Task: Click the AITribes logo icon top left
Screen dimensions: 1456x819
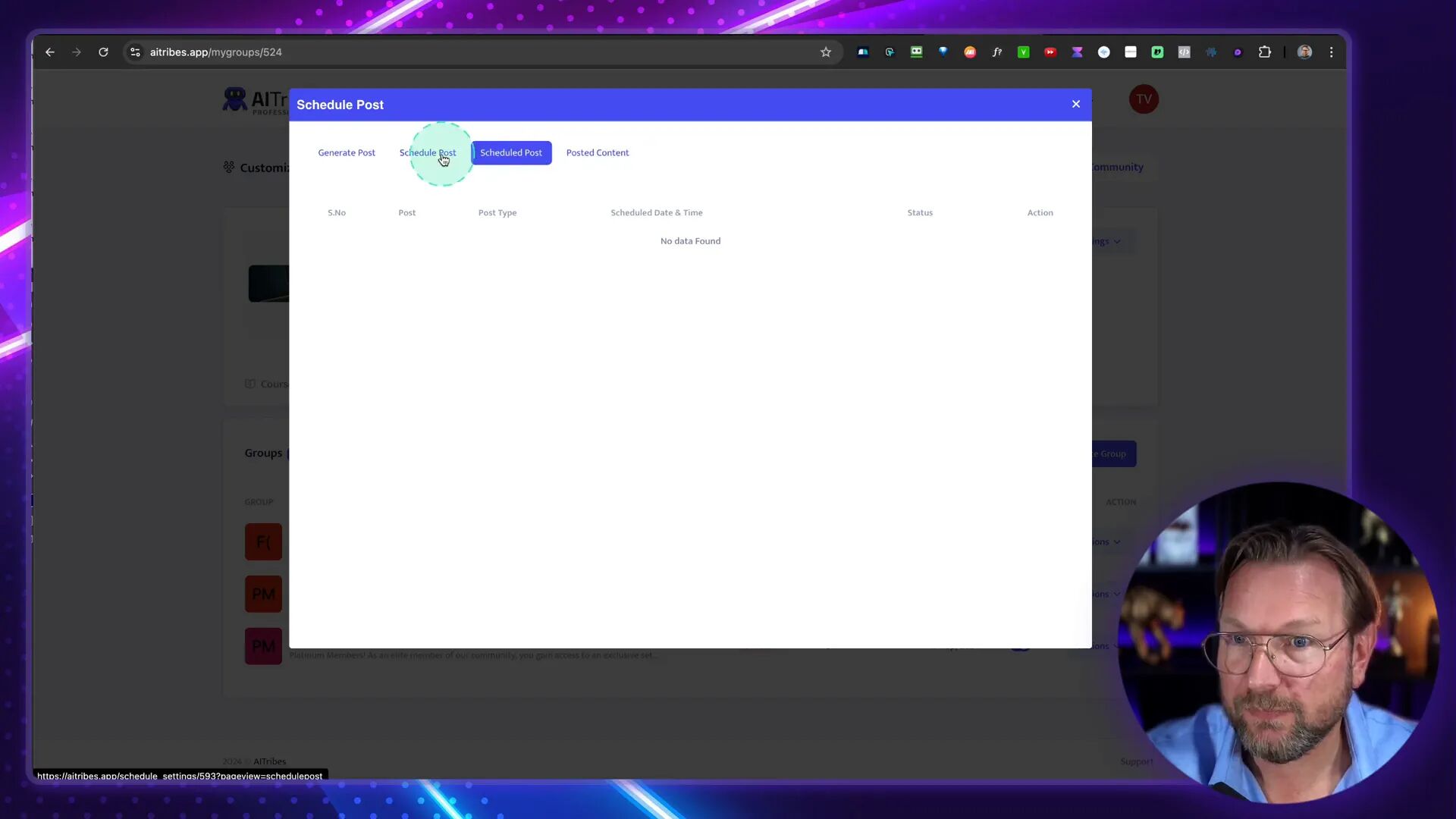Action: (234, 99)
